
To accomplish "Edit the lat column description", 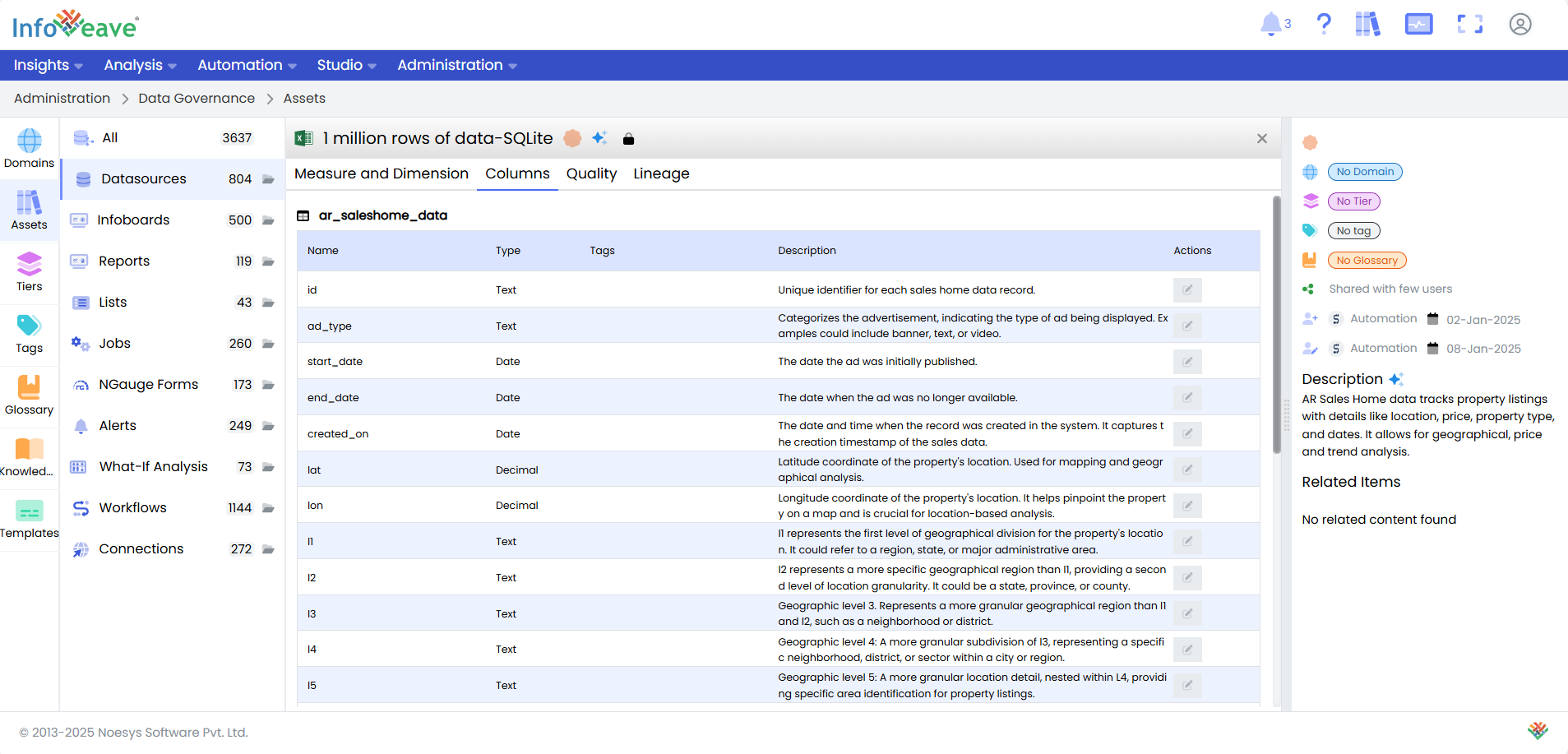I will click(x=1187, y=470).
